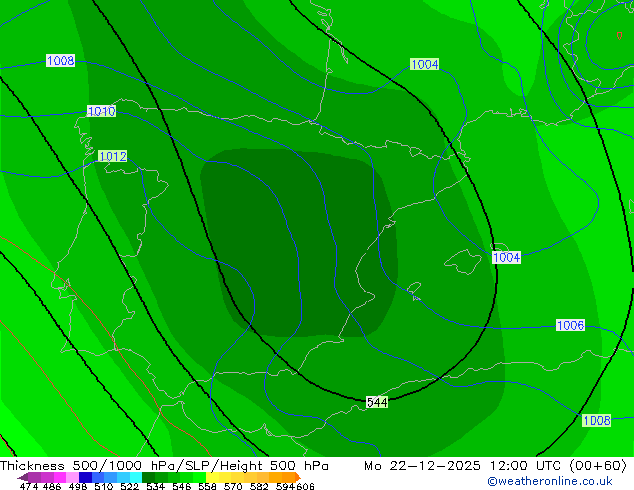
Task: Pick the yellow swatch in legend
Action: pos(212,477)
